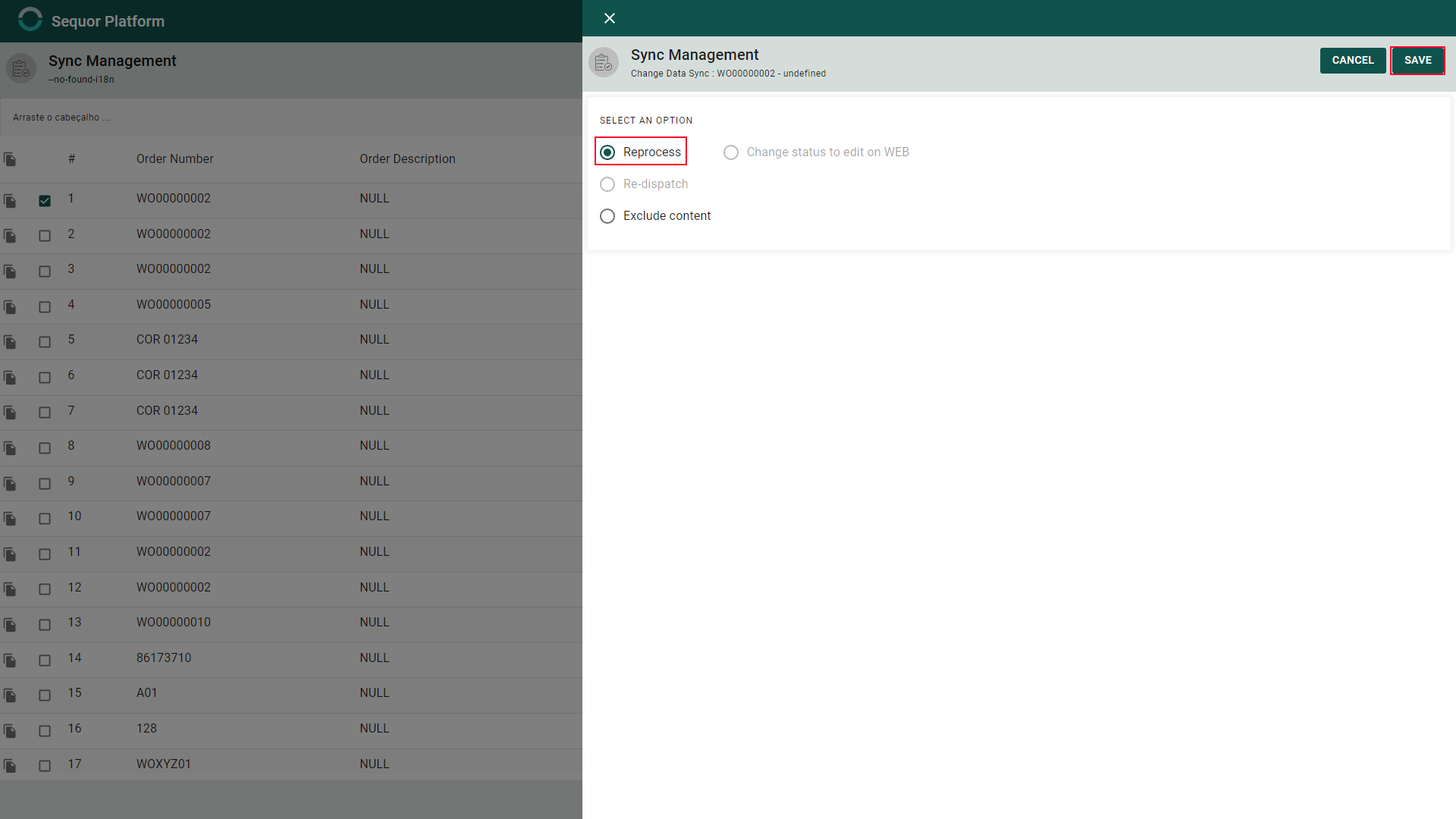Click the copy icon for row 1
Image resolution: width=1456 pixels, height=819 pixels.
pos(10,201)
